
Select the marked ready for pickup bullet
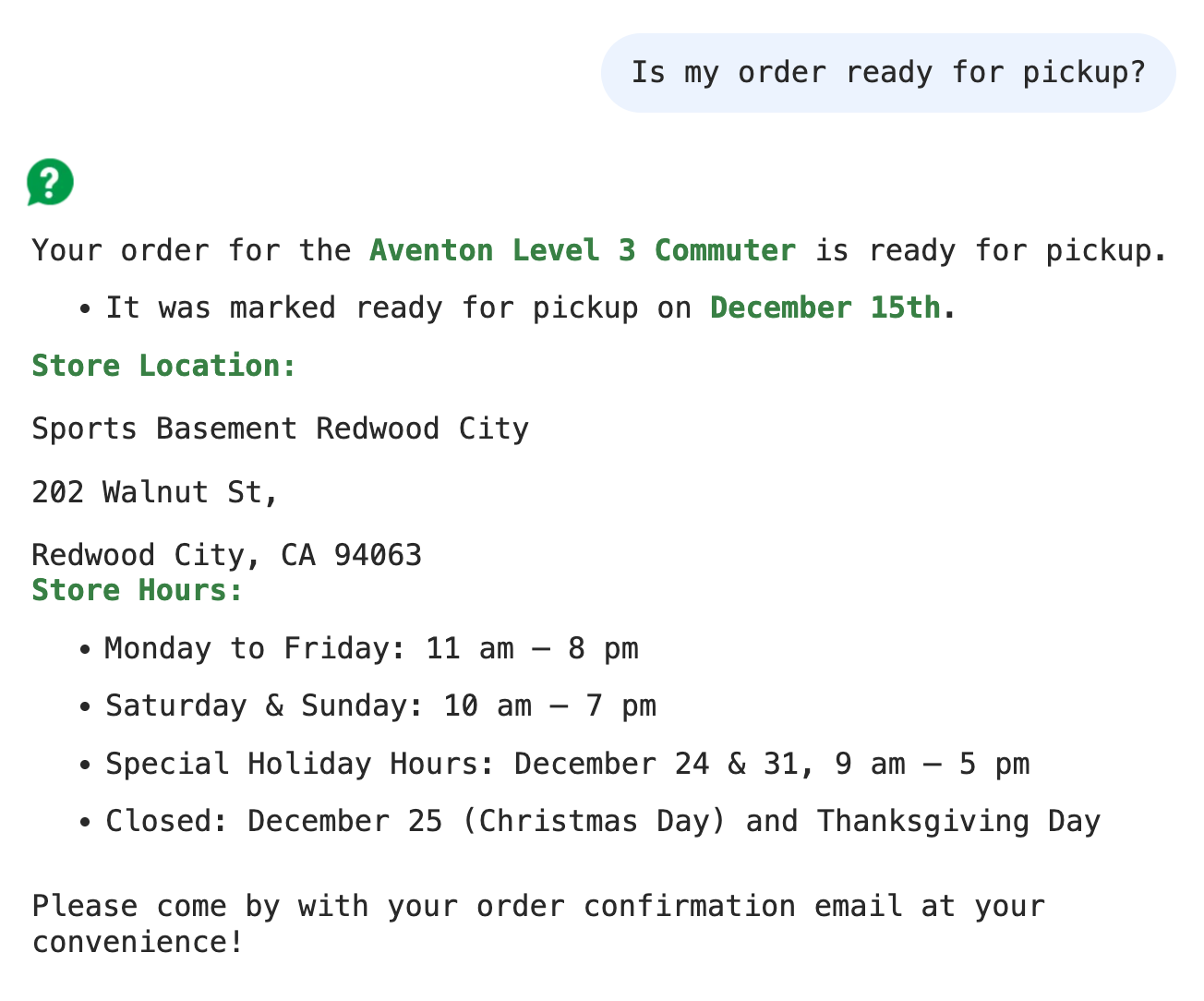(529, 308)
